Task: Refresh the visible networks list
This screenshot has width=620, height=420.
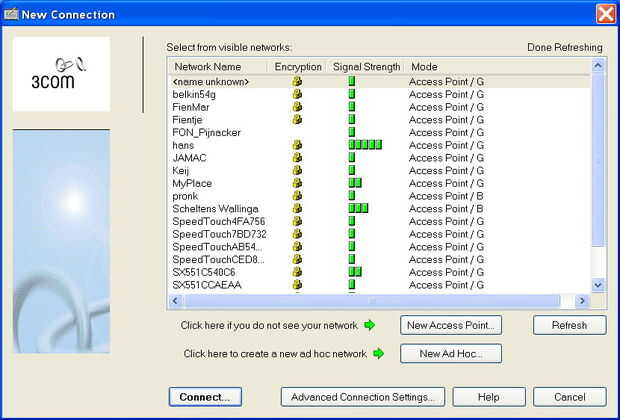Action: coord(569,325)
